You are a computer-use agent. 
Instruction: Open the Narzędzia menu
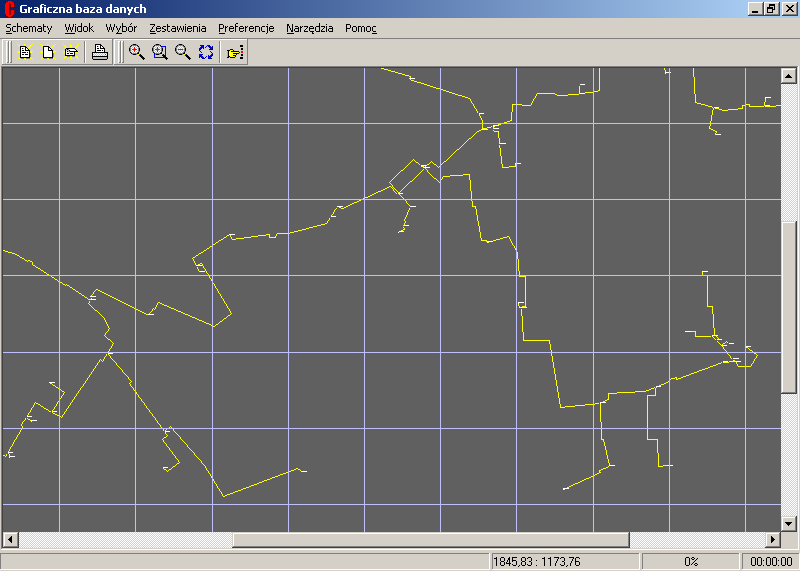pyautogui.click(x=309, y=28)
